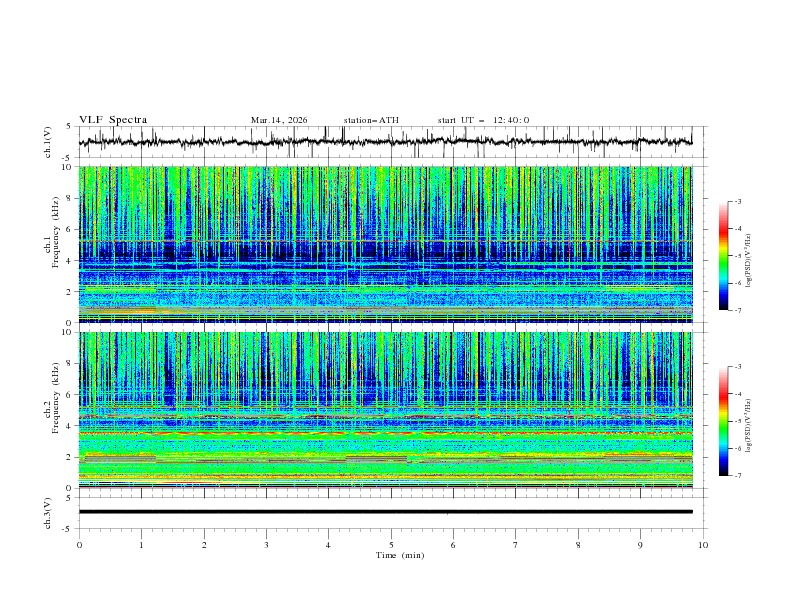Screen dimensions: 792x612
Task: Click the ch.2 spectrogram panel
Action: pos(385,410)
